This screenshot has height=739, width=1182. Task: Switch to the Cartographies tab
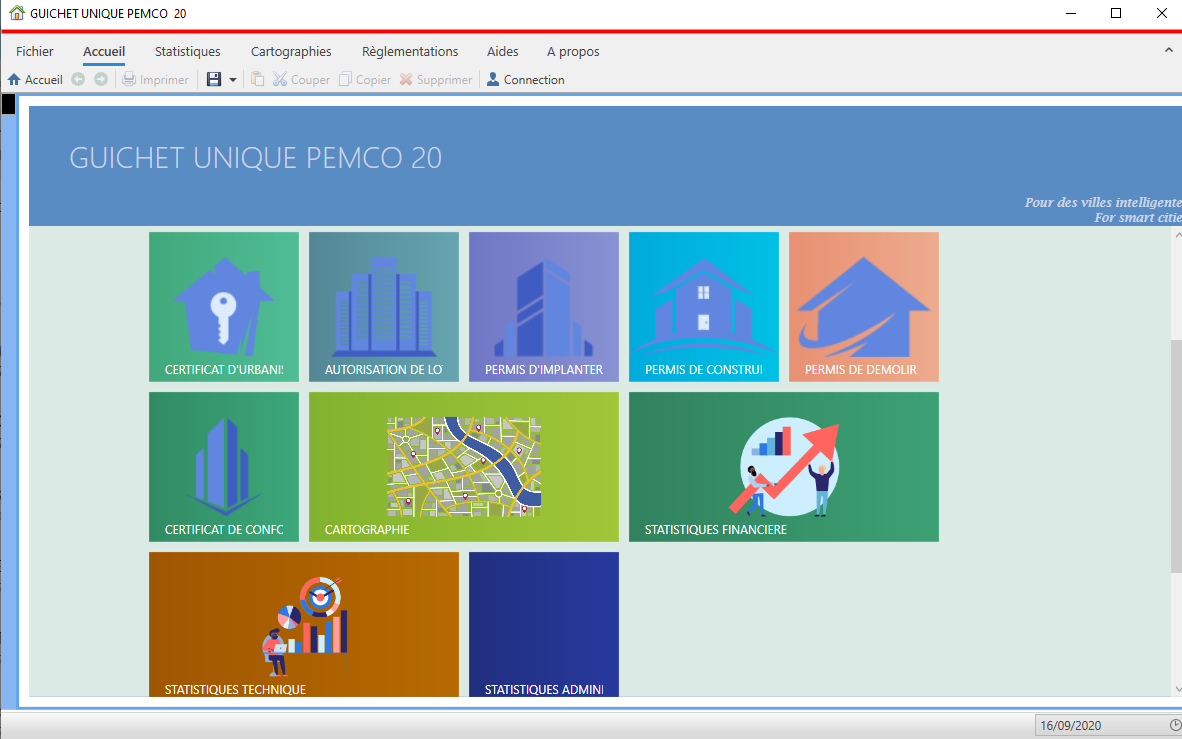(x=291, y=51)
